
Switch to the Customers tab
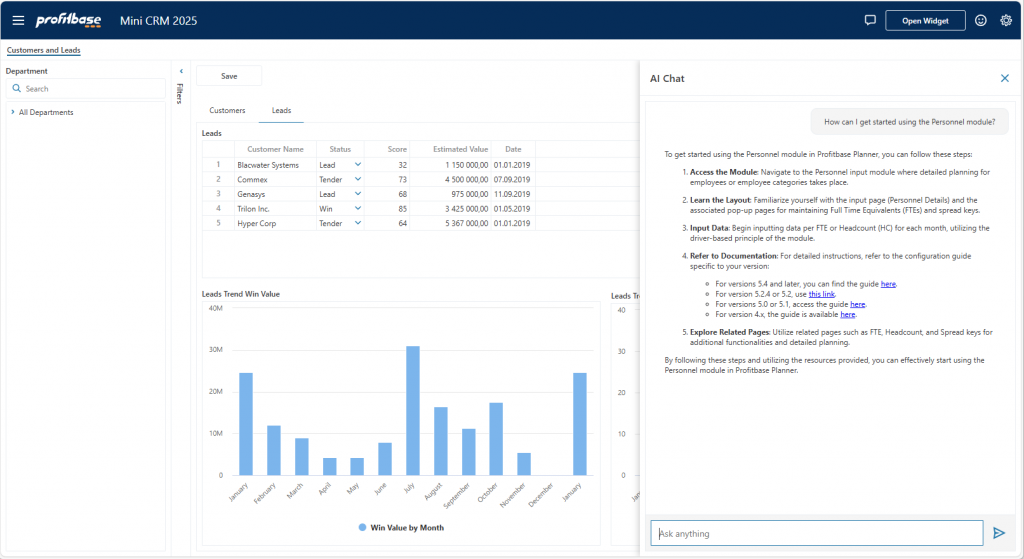point(227,111)
